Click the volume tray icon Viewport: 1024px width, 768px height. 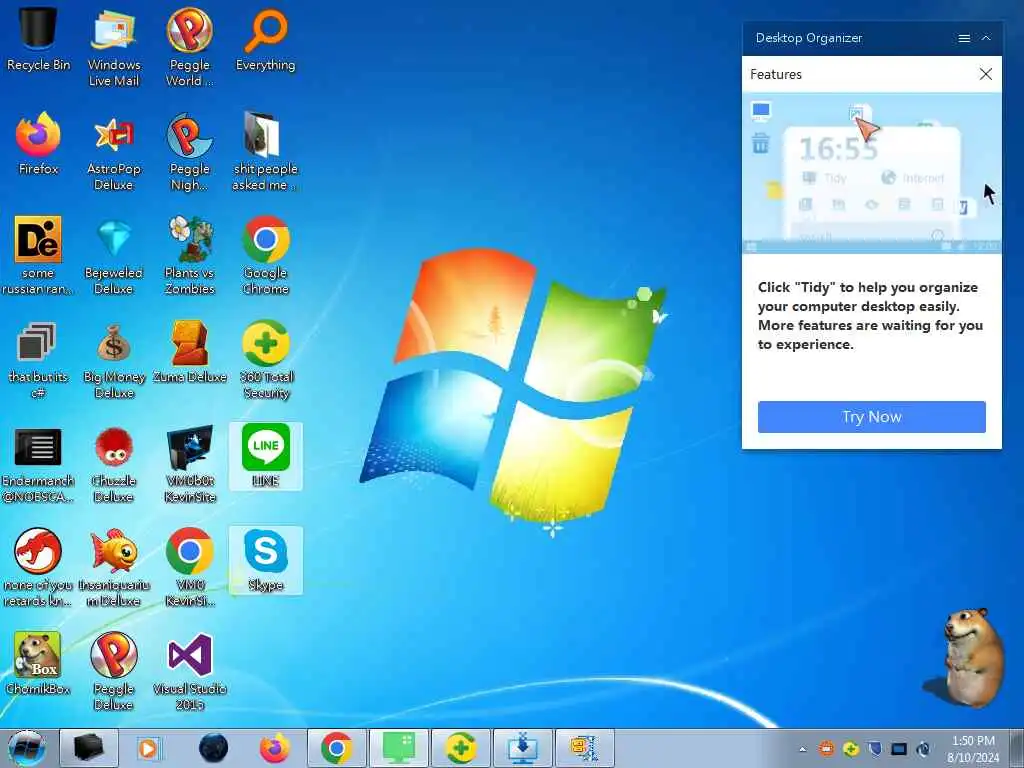[x=923, y=748]
